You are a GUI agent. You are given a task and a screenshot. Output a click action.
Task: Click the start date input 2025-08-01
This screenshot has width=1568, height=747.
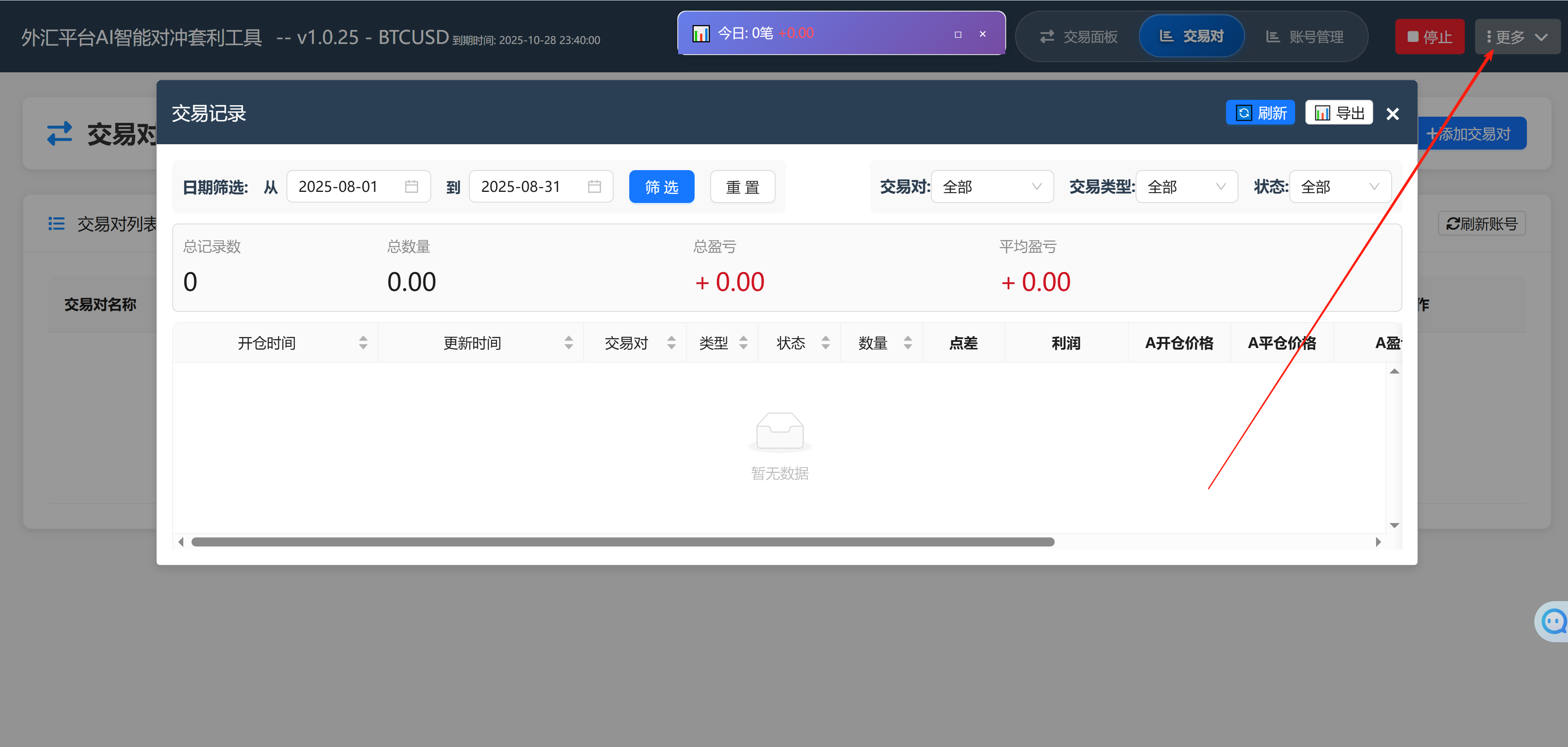pyautogui.click(x=338, y=187)
